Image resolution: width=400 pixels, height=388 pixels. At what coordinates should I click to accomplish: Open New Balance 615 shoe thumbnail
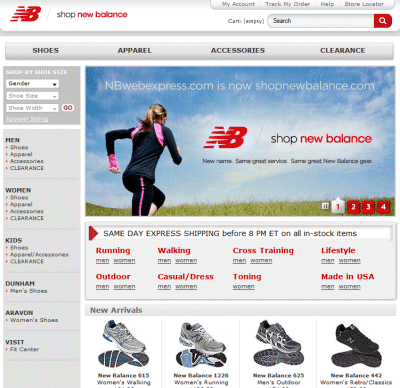[124, 344]
